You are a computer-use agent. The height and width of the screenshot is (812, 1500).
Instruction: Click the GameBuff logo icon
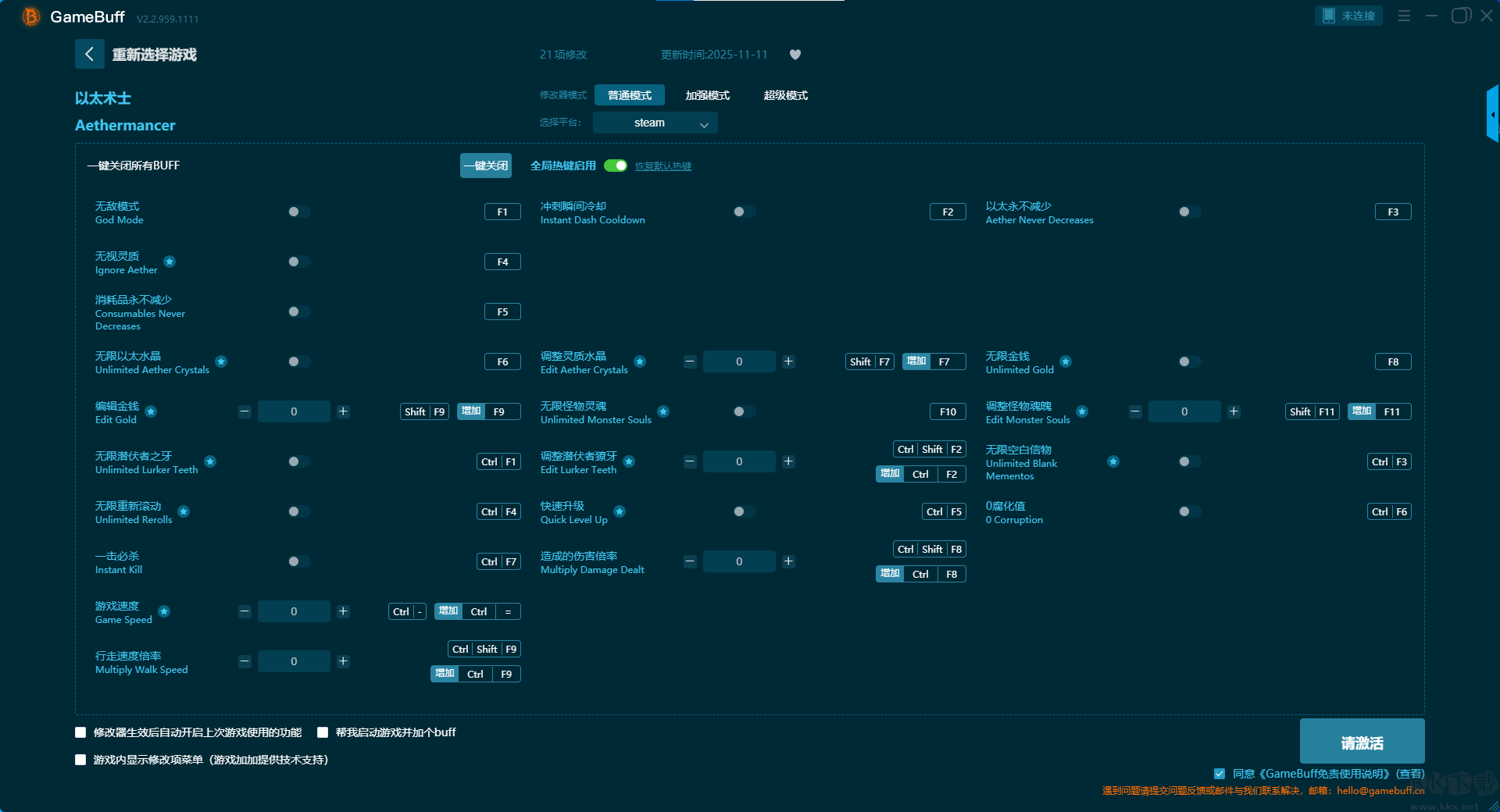click(x=30, y=16)
